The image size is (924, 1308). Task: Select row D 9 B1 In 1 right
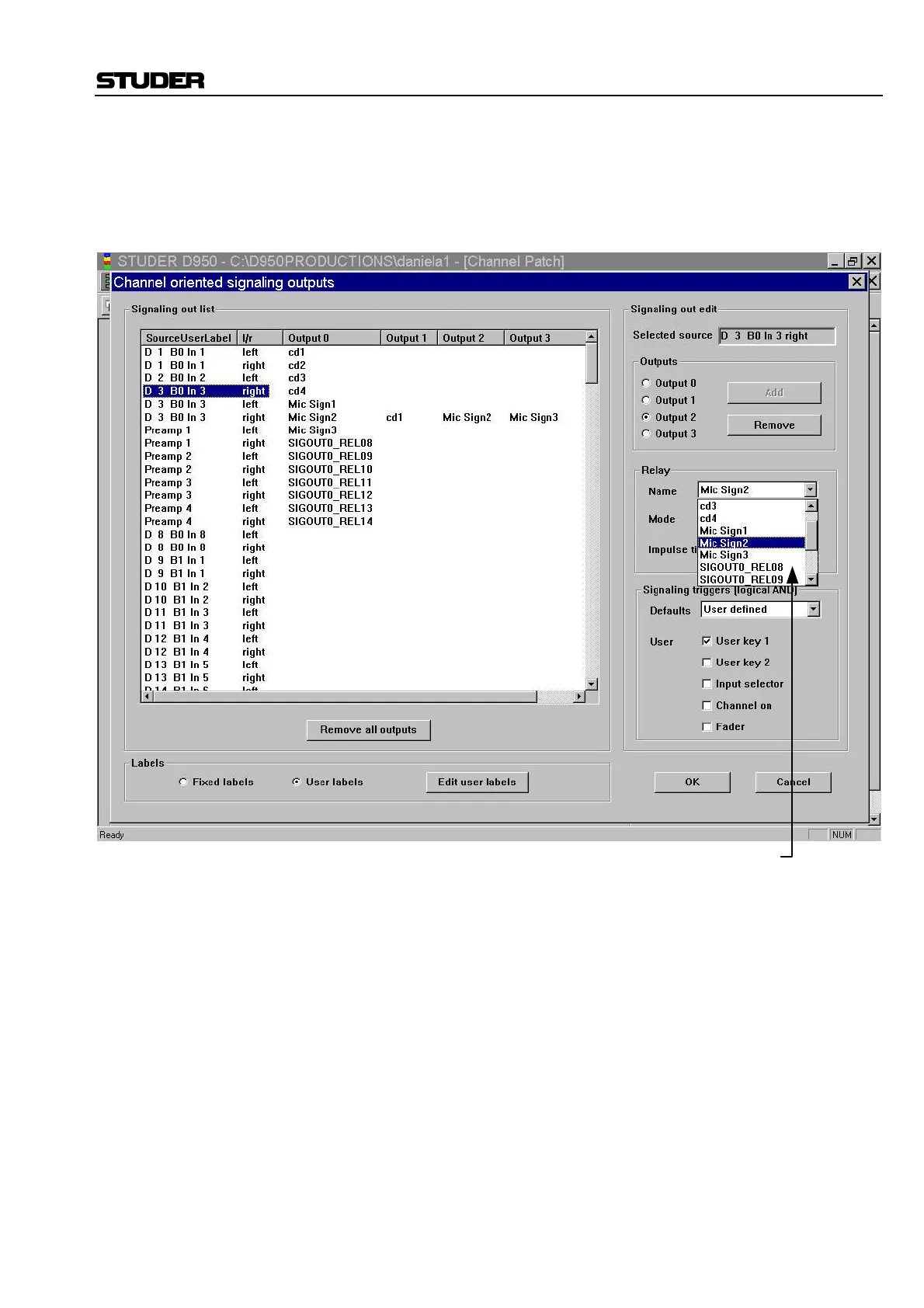[x=363, y=573]
